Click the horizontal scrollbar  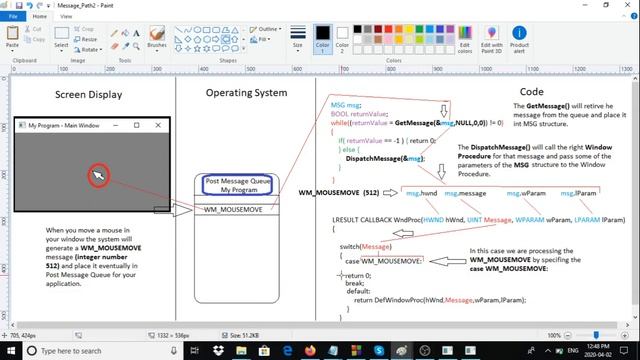pos(317,325)
